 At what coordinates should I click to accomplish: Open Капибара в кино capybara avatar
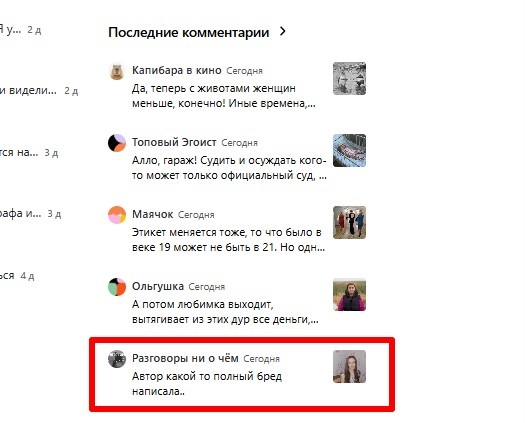[117, 71]
